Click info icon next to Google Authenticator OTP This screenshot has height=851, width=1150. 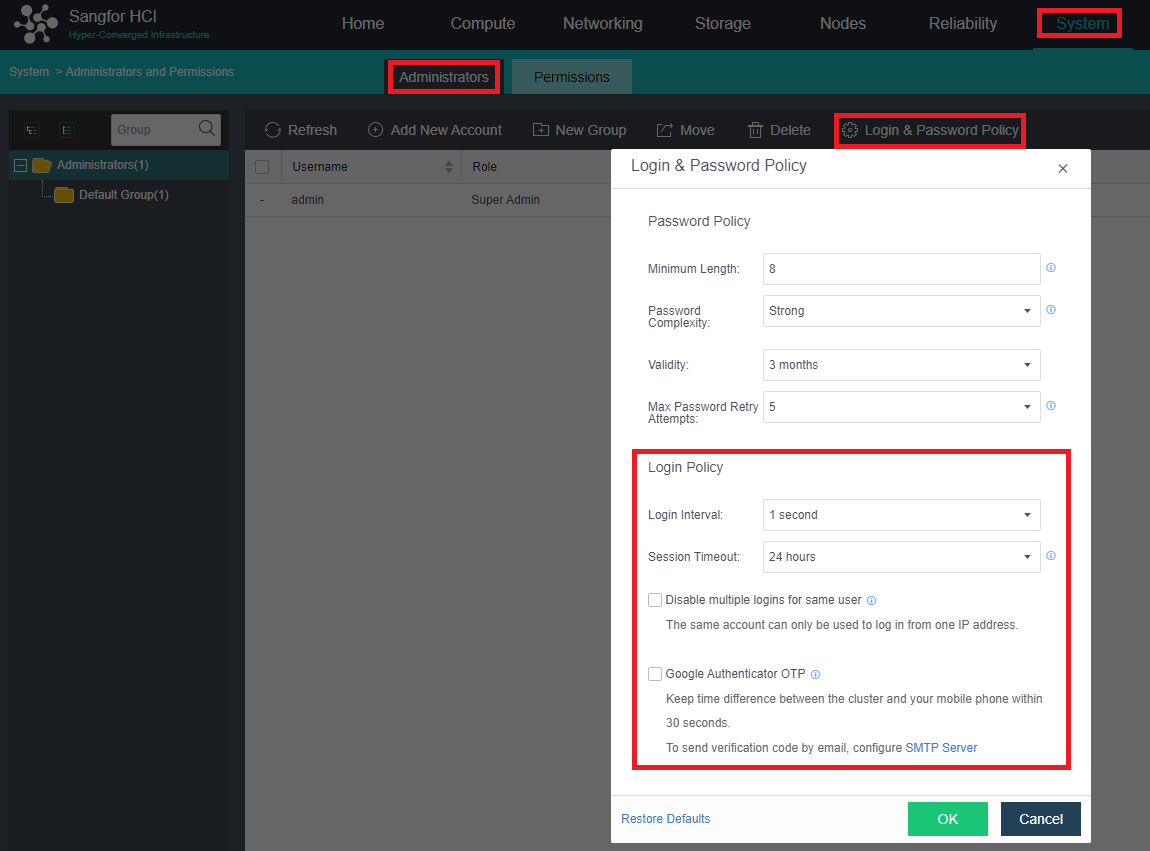tap(816, 674)
